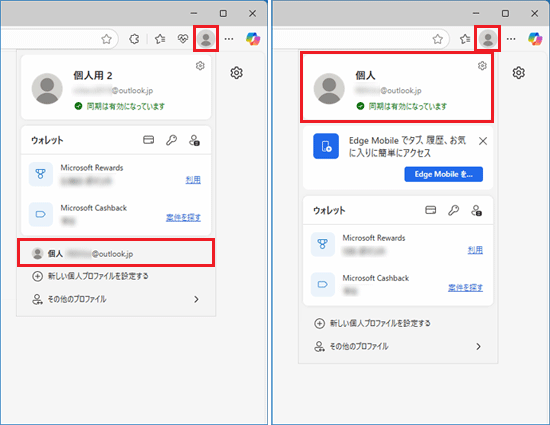Click Microsoft Rewards label in left flyout
Image resolution: width=550 pixels, height=425 pixels.
(92, 168)
